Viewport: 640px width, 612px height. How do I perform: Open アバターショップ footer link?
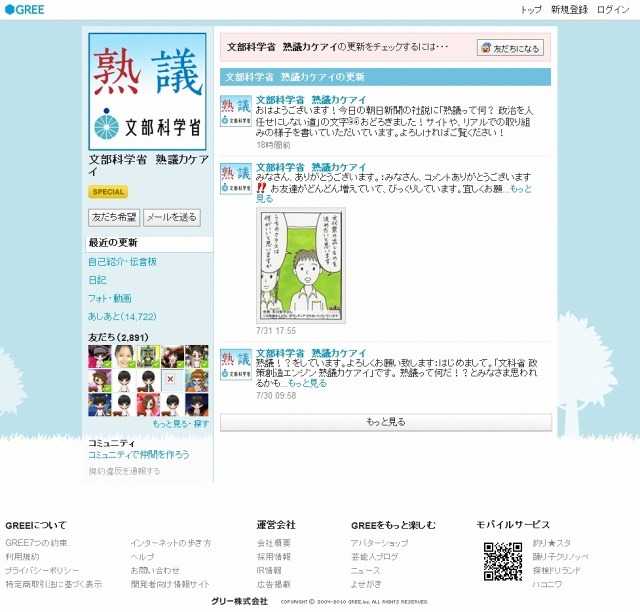tap(379, 543)
